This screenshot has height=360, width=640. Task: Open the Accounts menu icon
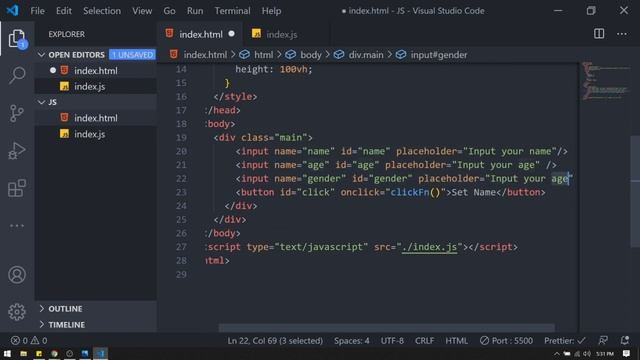pos(17,275)
